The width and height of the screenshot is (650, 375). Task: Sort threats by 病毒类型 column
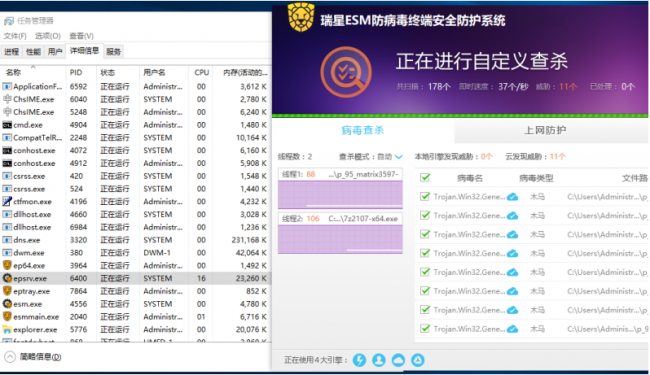tap(536, 178)
